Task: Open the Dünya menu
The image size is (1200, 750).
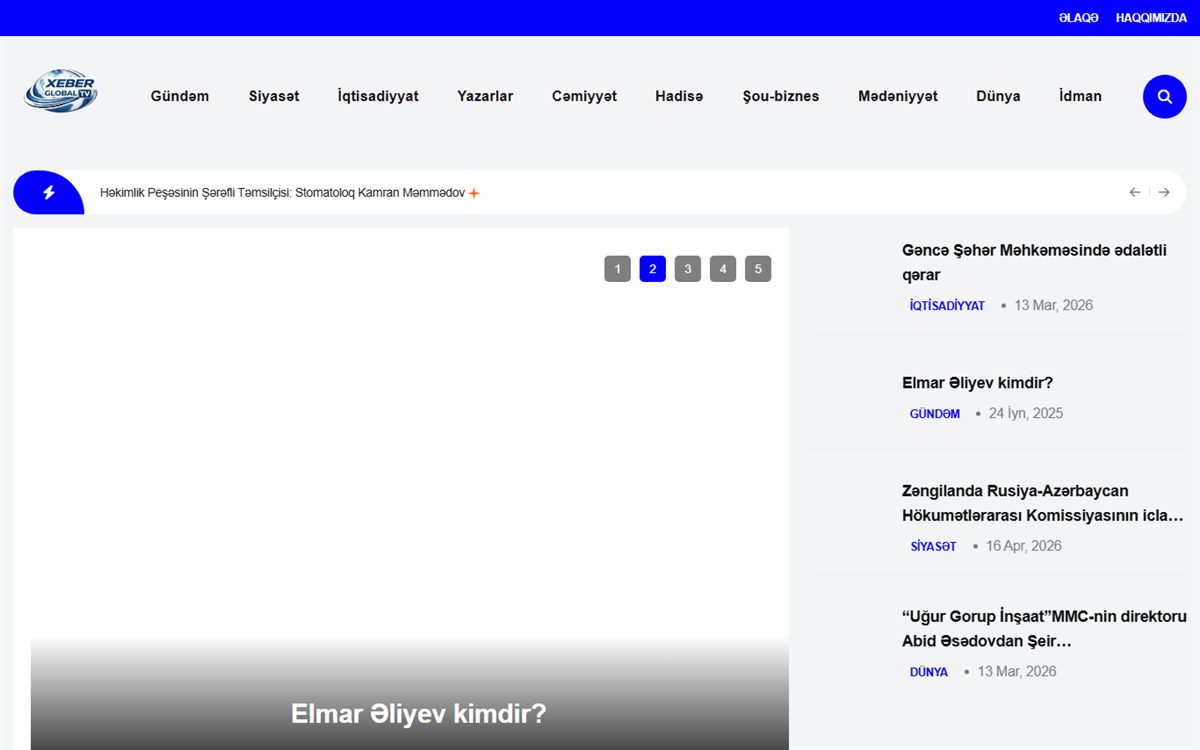Action: pos(998,96)
